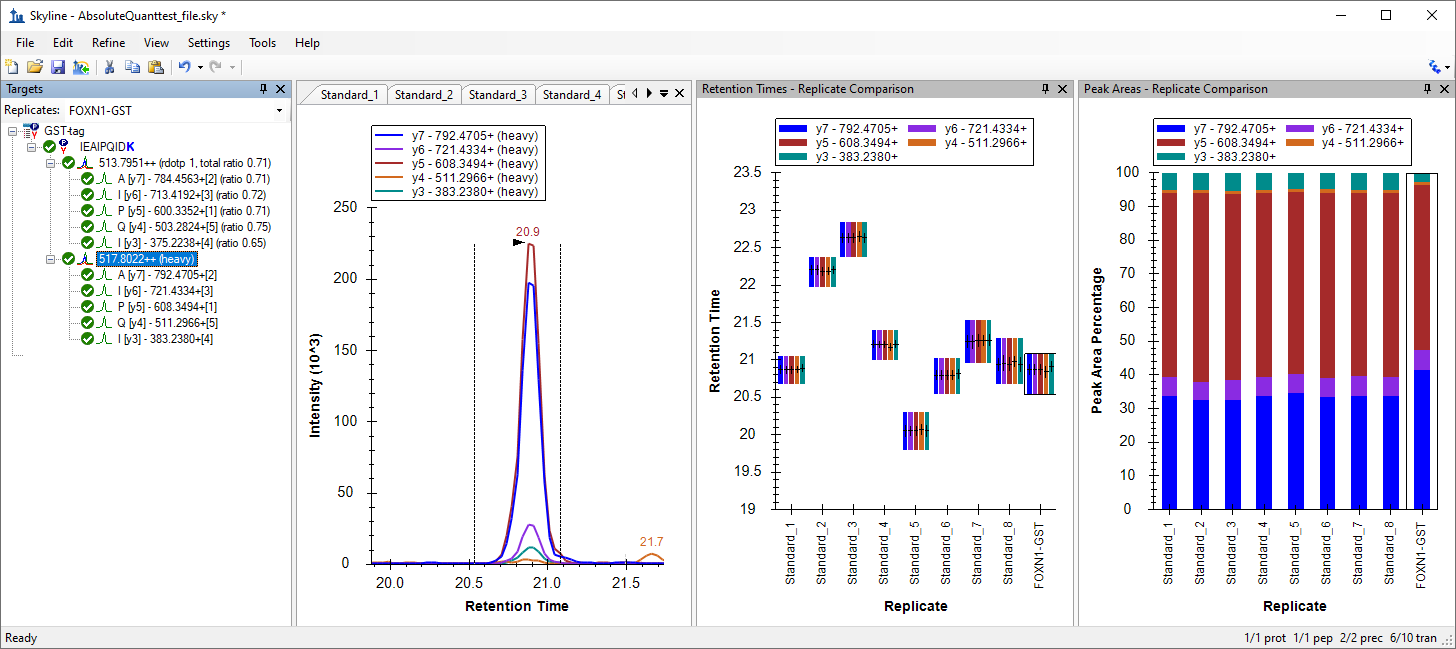
Task: Show earlier chromatogram tabs with left arrow
Action: (x=634, y=93)
